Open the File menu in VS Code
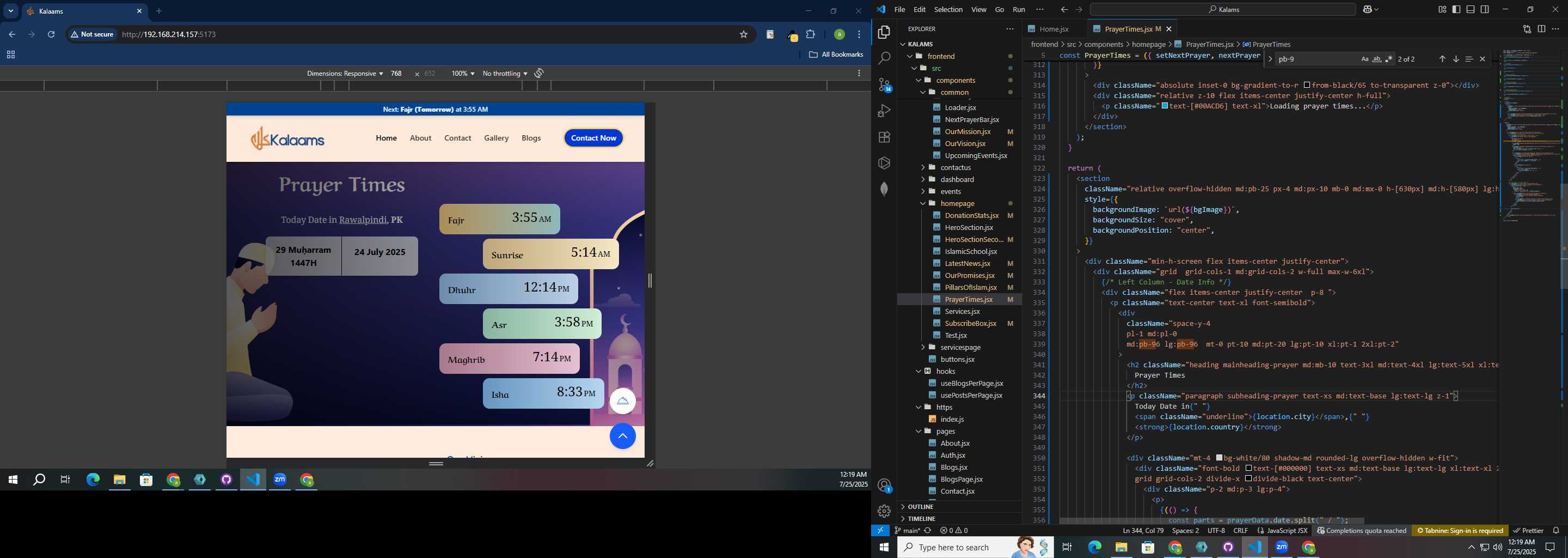1568x558 pixels. pos(899,10)
